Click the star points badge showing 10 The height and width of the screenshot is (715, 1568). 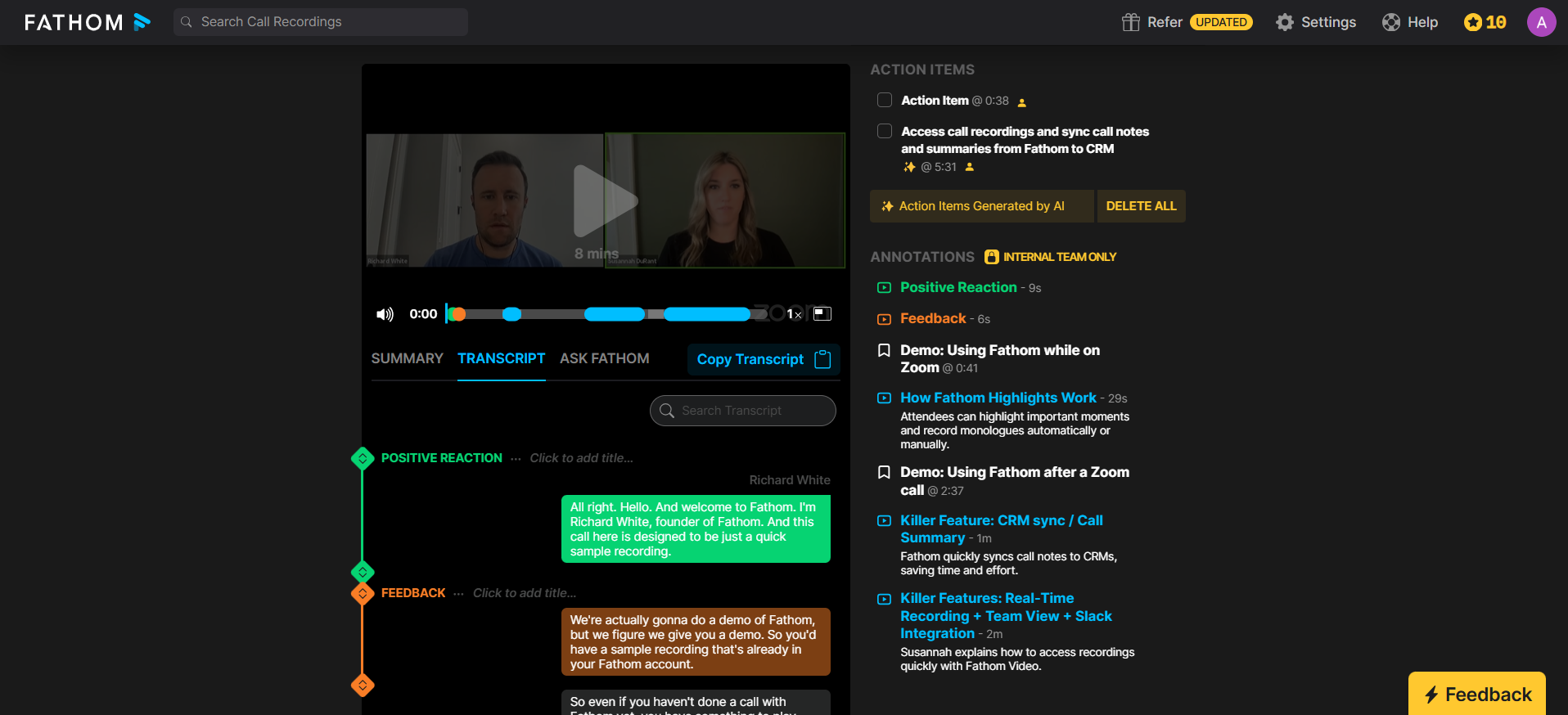coord(1485,22)
